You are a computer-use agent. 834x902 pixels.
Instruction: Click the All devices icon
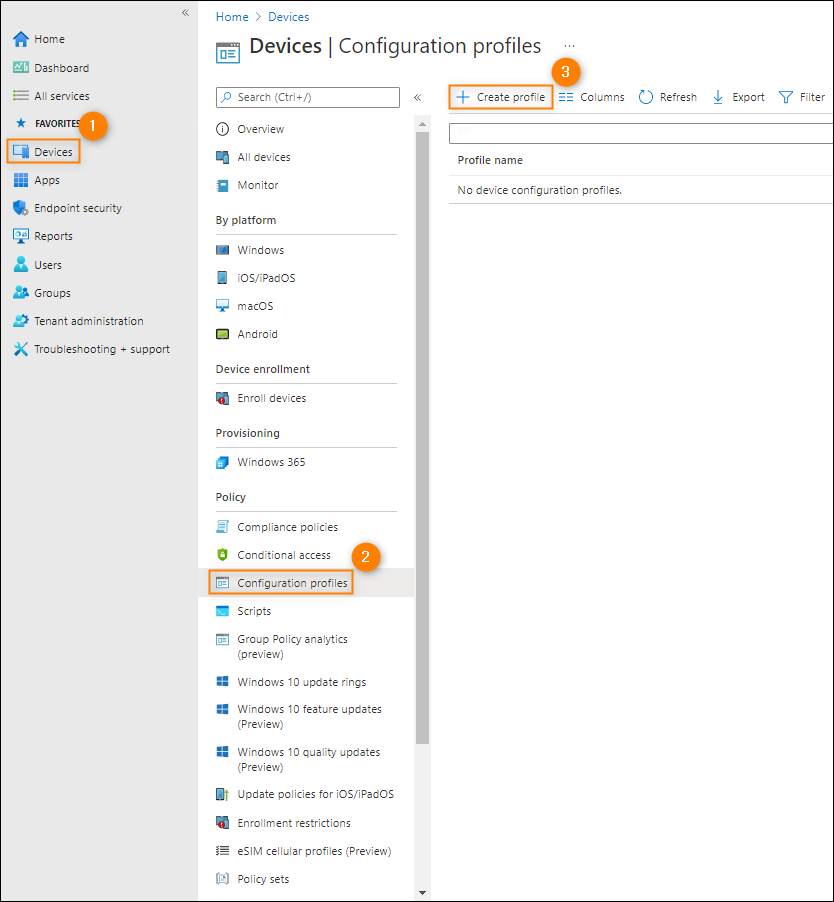coord(222,157)
